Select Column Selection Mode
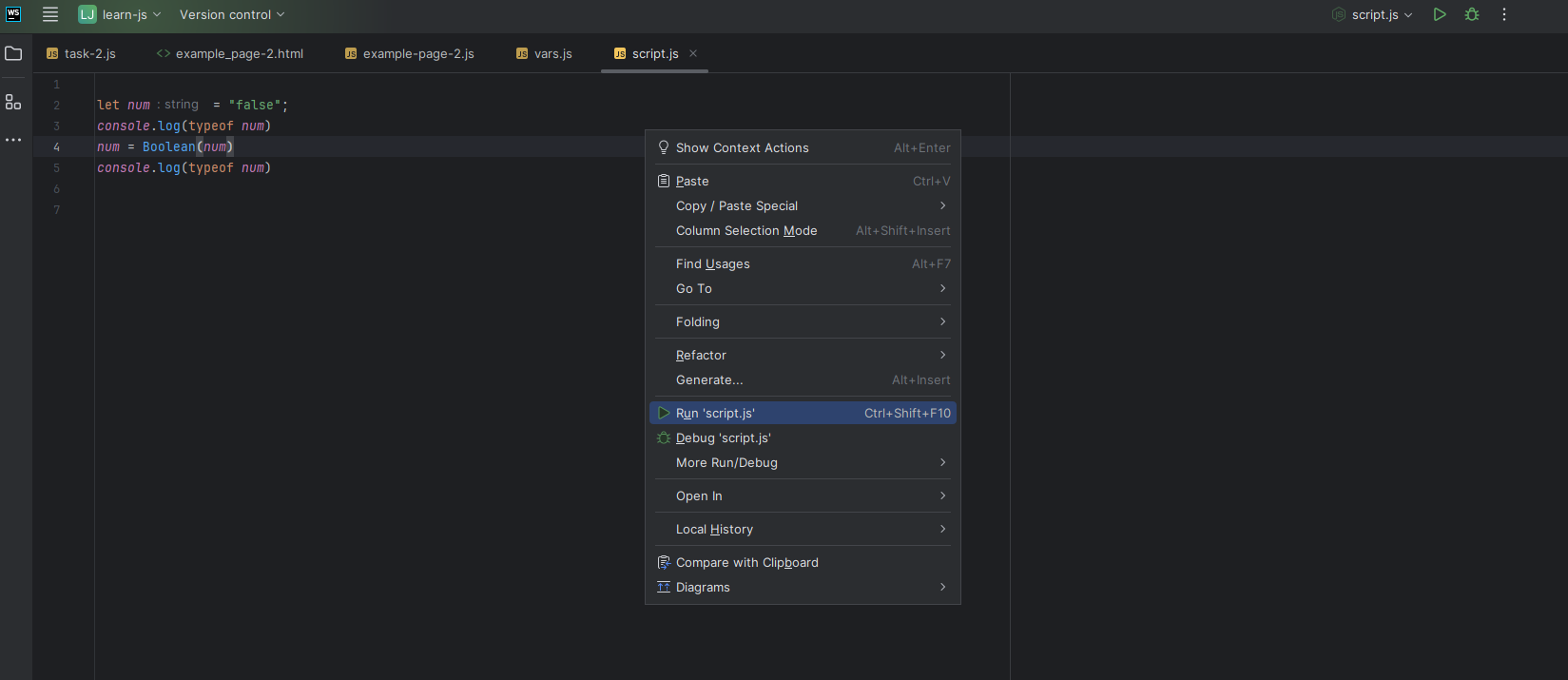Viewport: 1568px width, 680px height. 803,230
